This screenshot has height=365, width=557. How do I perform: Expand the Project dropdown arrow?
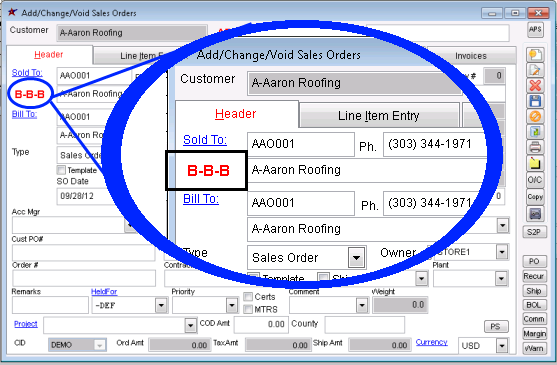click(190, 325)
